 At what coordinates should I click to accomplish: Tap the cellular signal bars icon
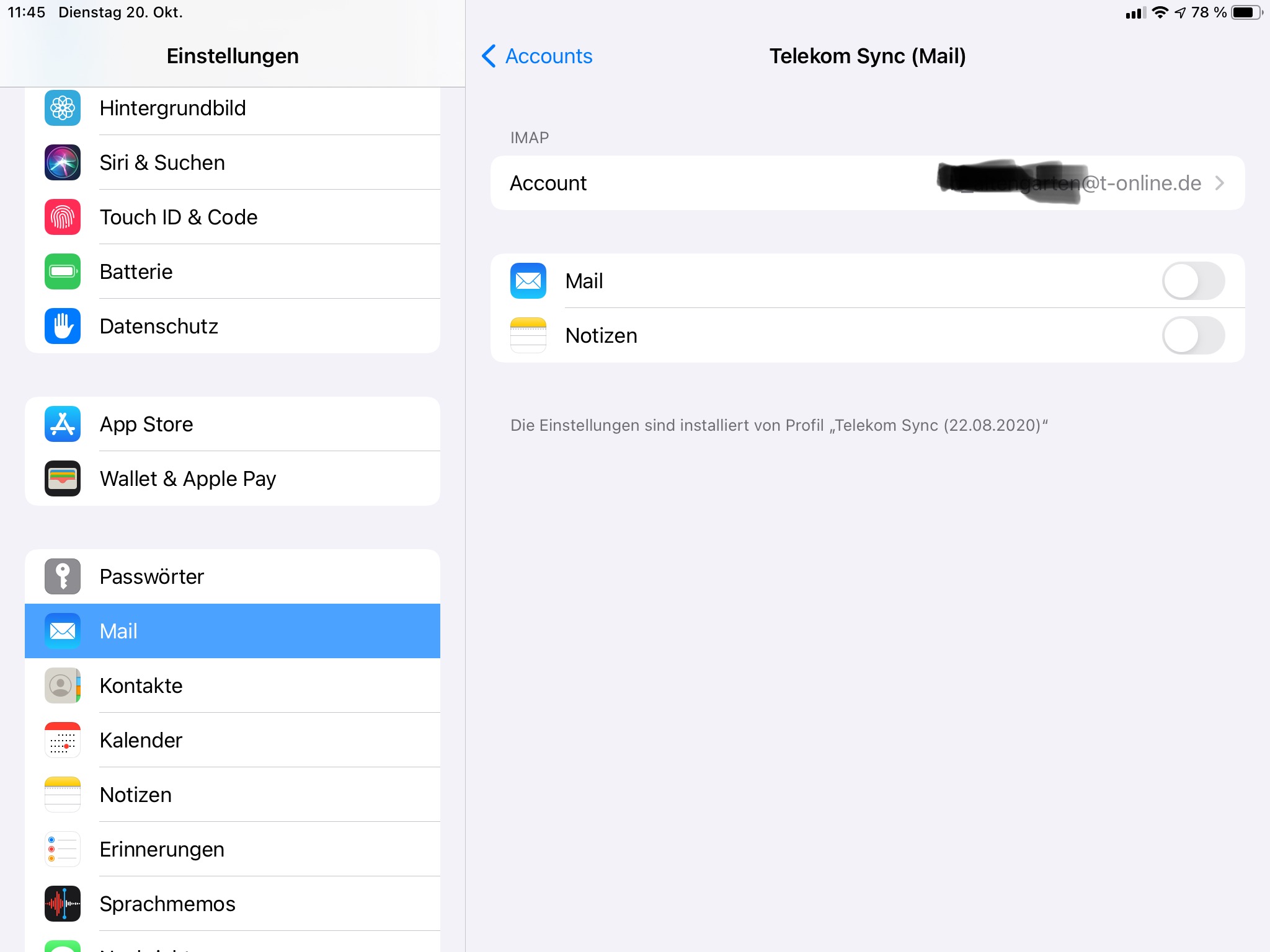tap(1135, 12)
